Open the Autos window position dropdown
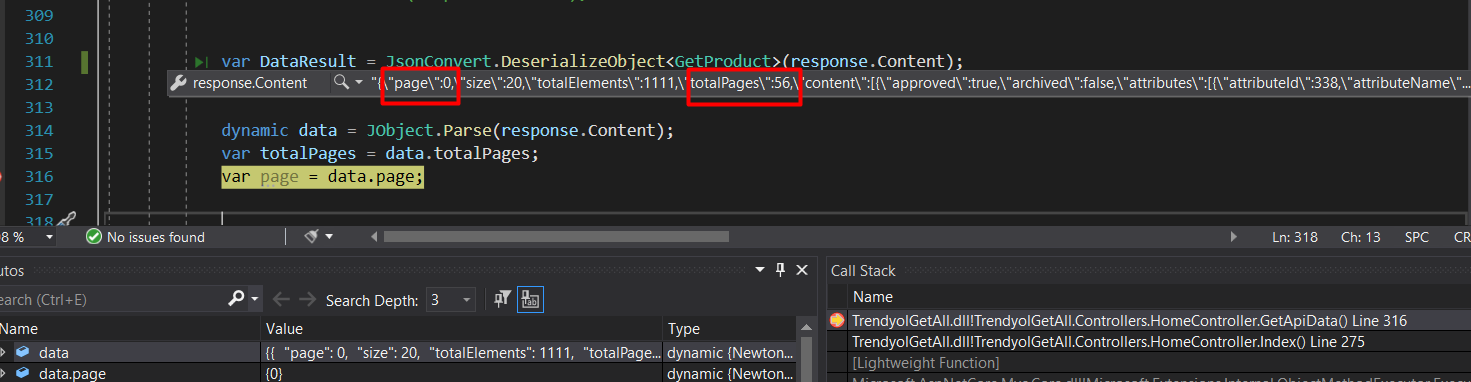This screenshot has height=382, width=1471. click(761, 270)
